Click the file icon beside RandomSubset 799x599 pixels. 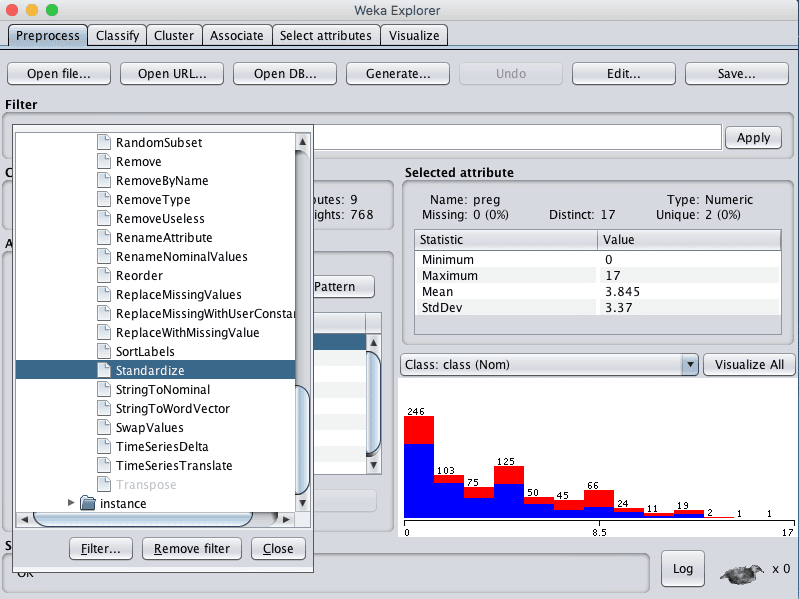pyautogui.click(x=104, y=142)
